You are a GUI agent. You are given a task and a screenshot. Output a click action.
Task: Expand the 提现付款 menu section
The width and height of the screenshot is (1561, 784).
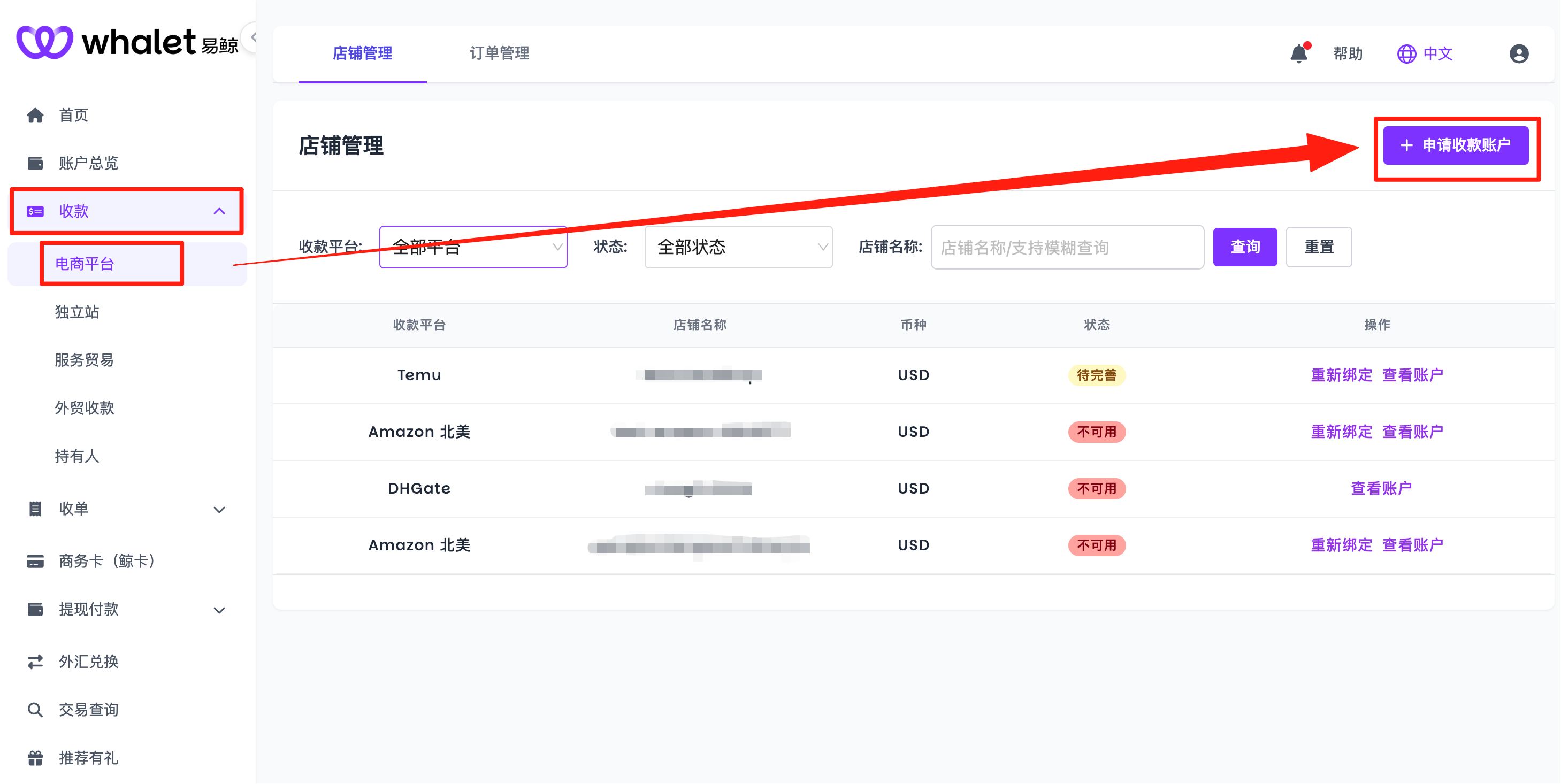tap(219, 610)
